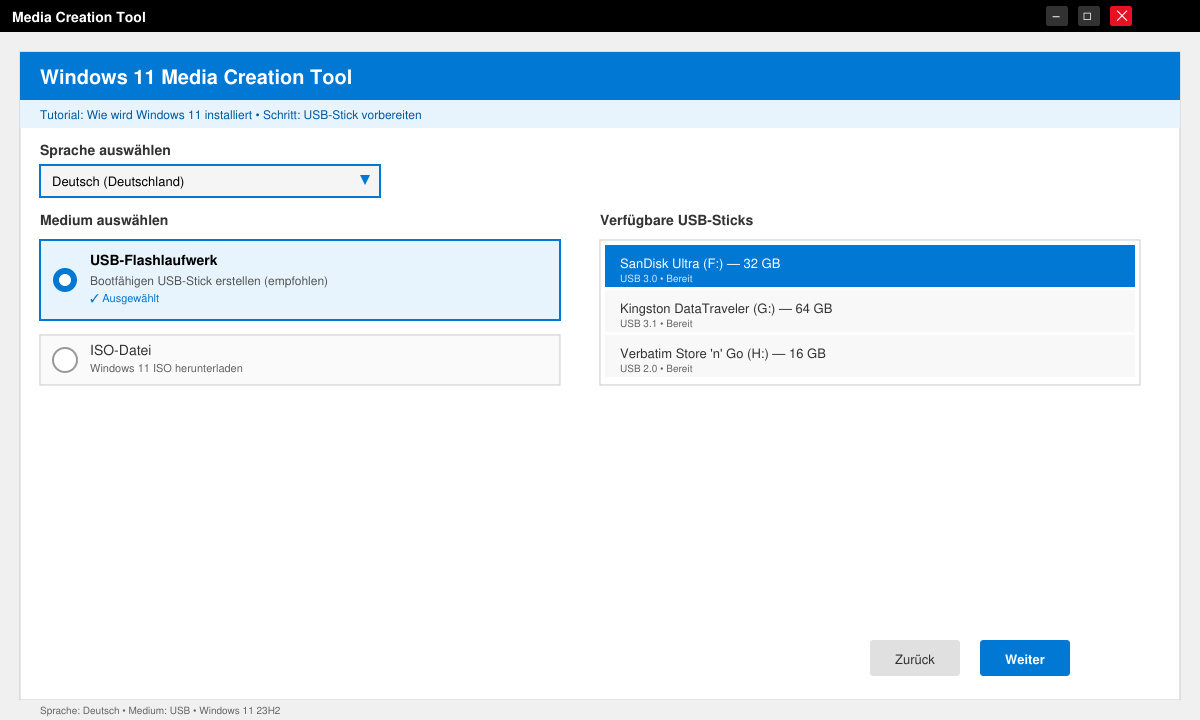Maximize the Media Creation Tool window

[1089, 16]
